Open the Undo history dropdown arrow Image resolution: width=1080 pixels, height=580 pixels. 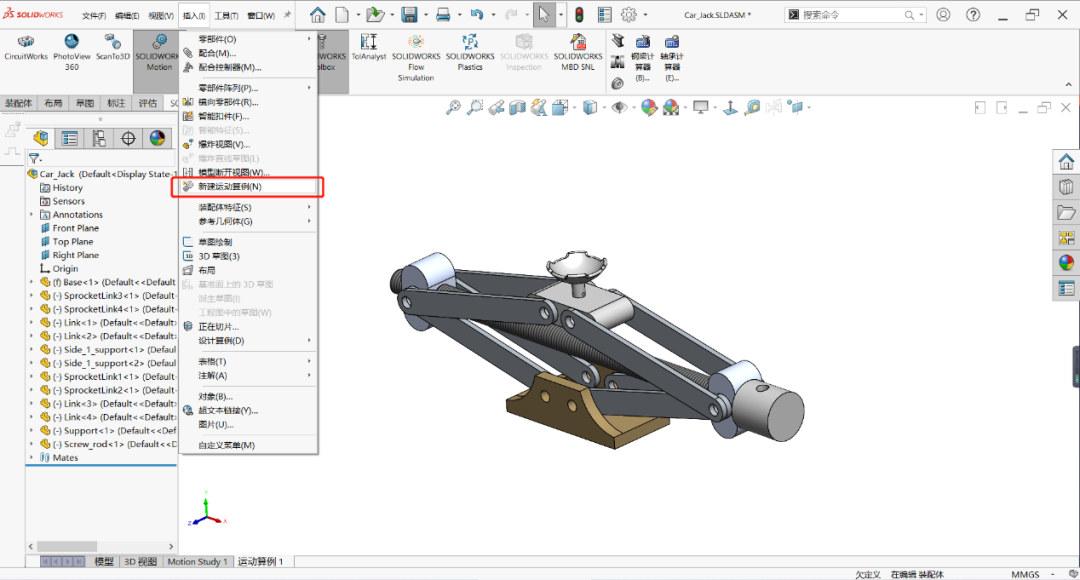[x=493, y=14]
